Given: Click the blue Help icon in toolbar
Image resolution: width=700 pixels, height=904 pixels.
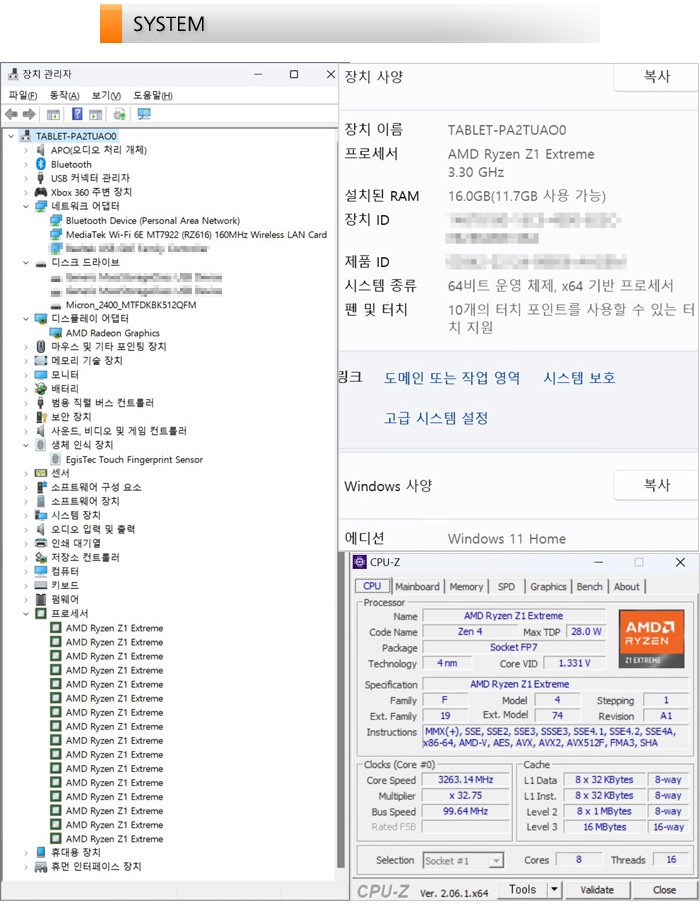Looking at the screenshot, I should tap(76, 114).
